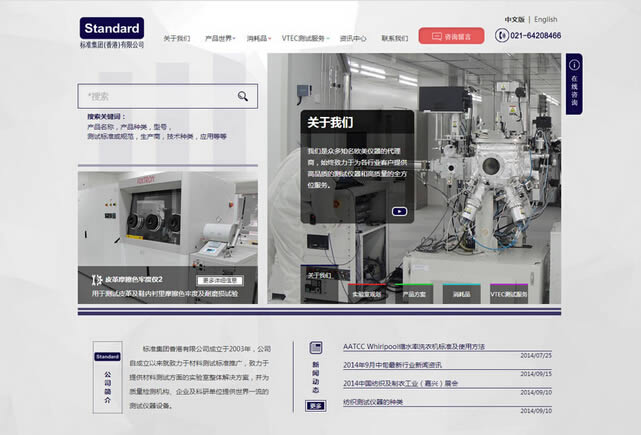641x435 pixels.
Task: Switch language to English
Action: tap(545, 19)
